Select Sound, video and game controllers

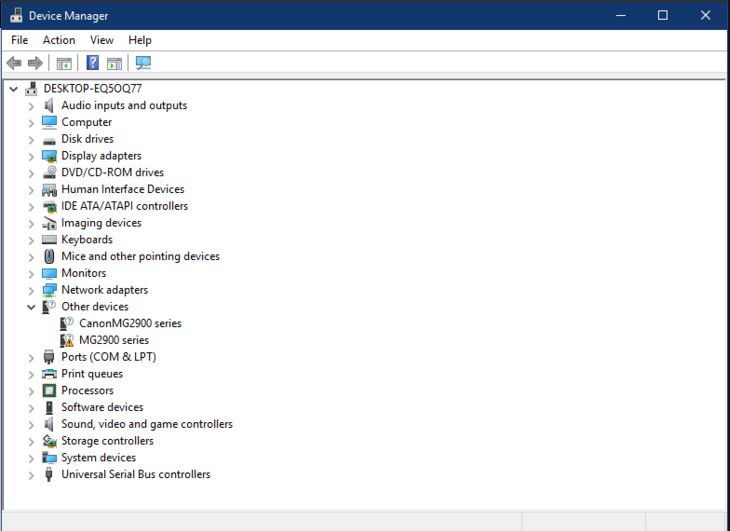click(146, 424)
